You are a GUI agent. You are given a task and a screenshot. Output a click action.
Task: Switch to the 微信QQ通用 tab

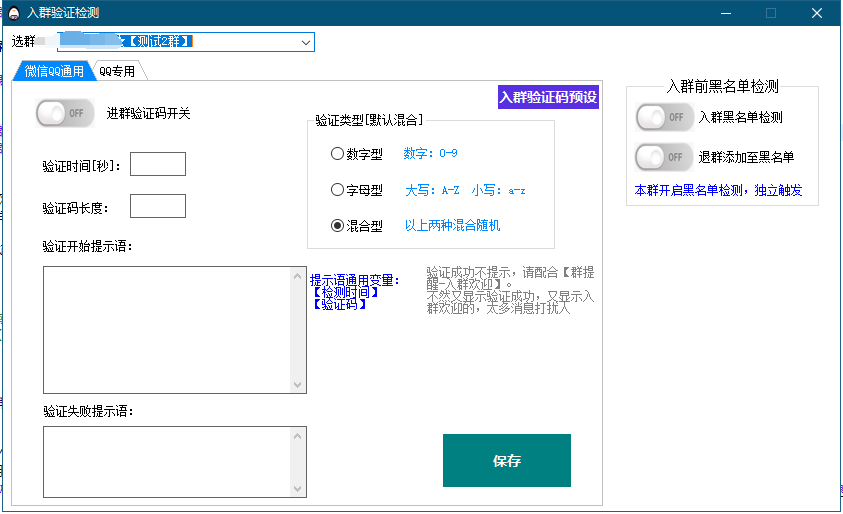(54, 71)
